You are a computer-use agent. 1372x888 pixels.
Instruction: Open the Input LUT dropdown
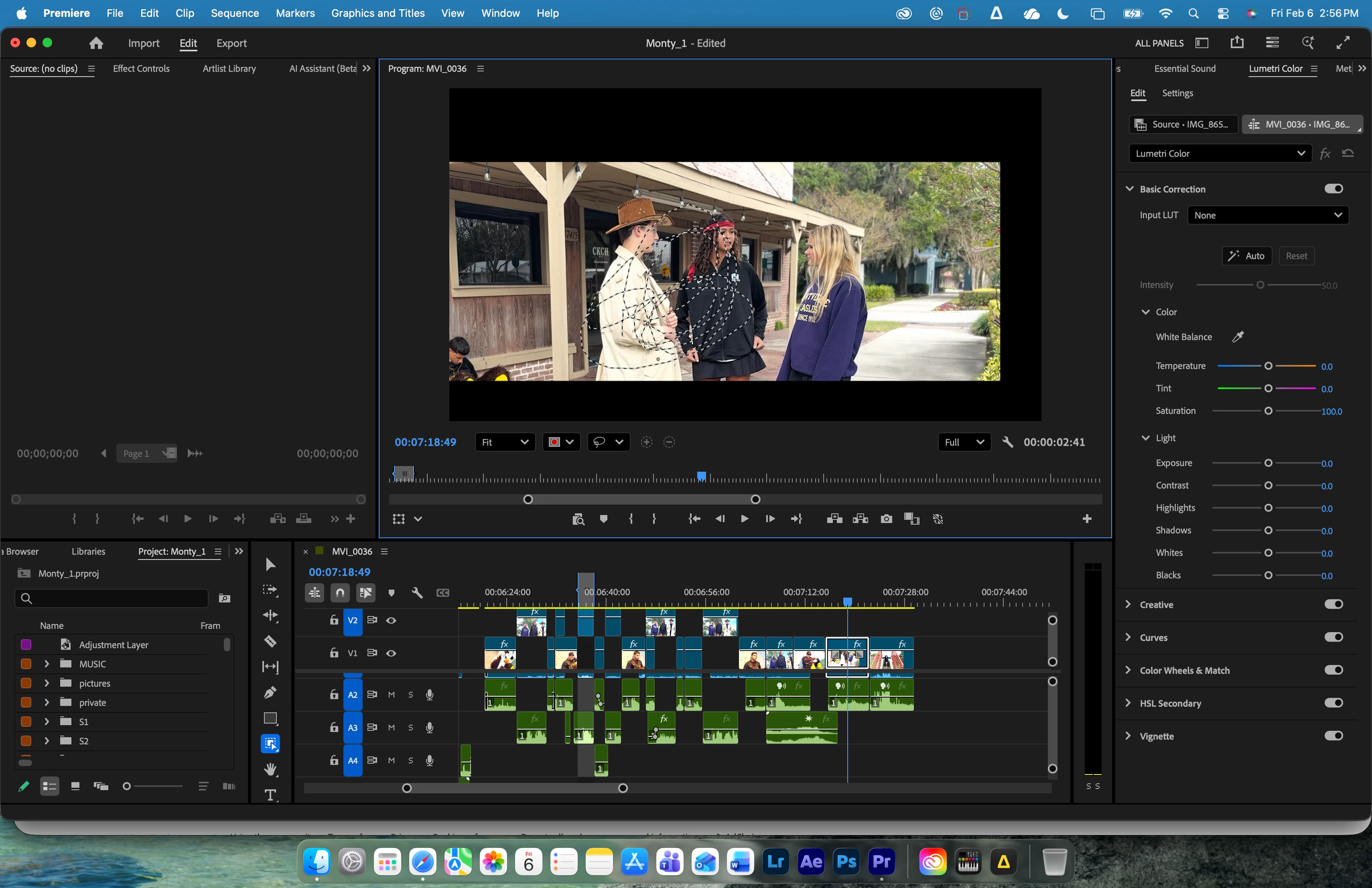1268,215
